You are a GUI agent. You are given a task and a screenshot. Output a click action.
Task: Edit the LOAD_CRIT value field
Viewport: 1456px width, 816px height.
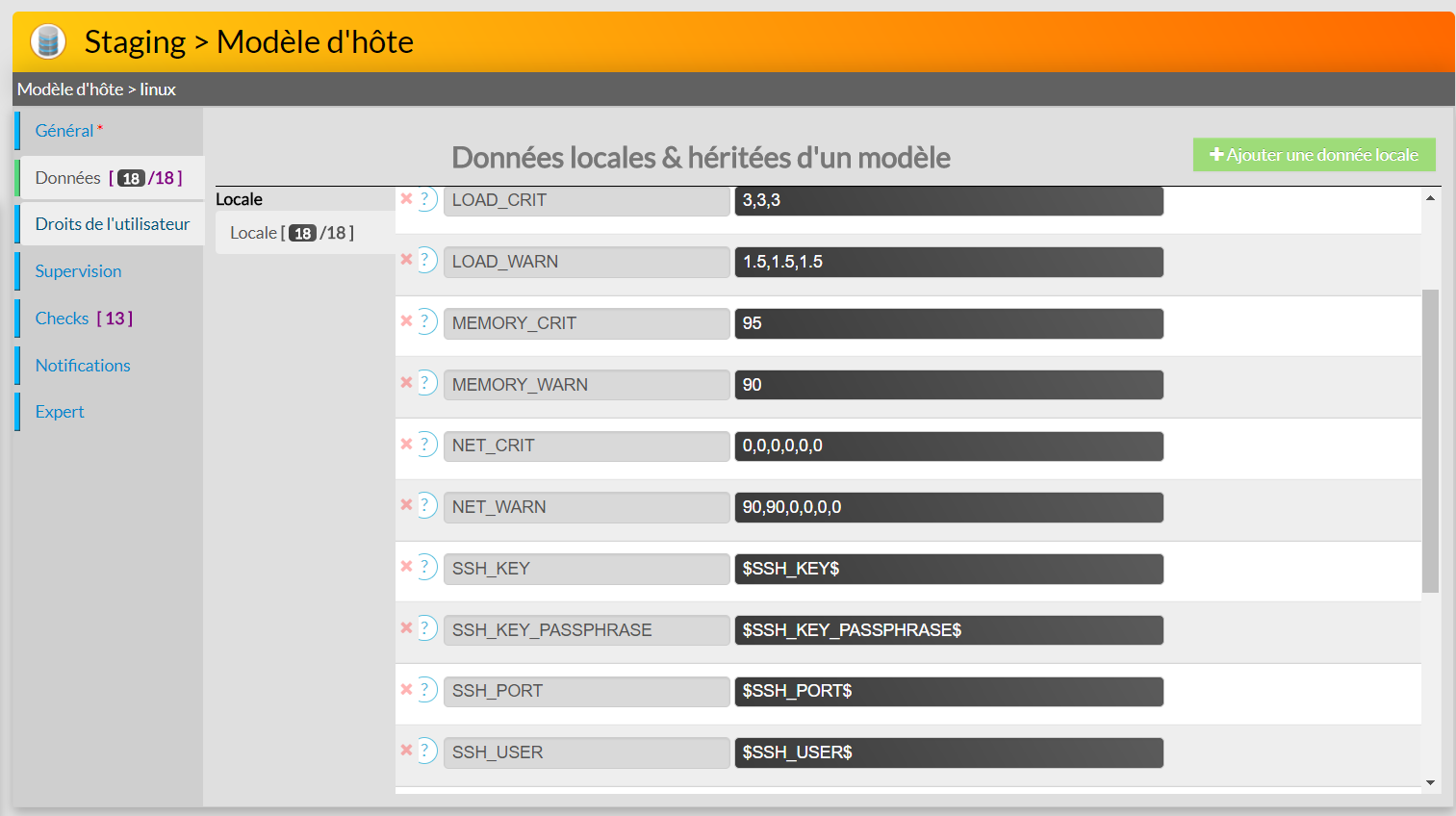point(948,201)
